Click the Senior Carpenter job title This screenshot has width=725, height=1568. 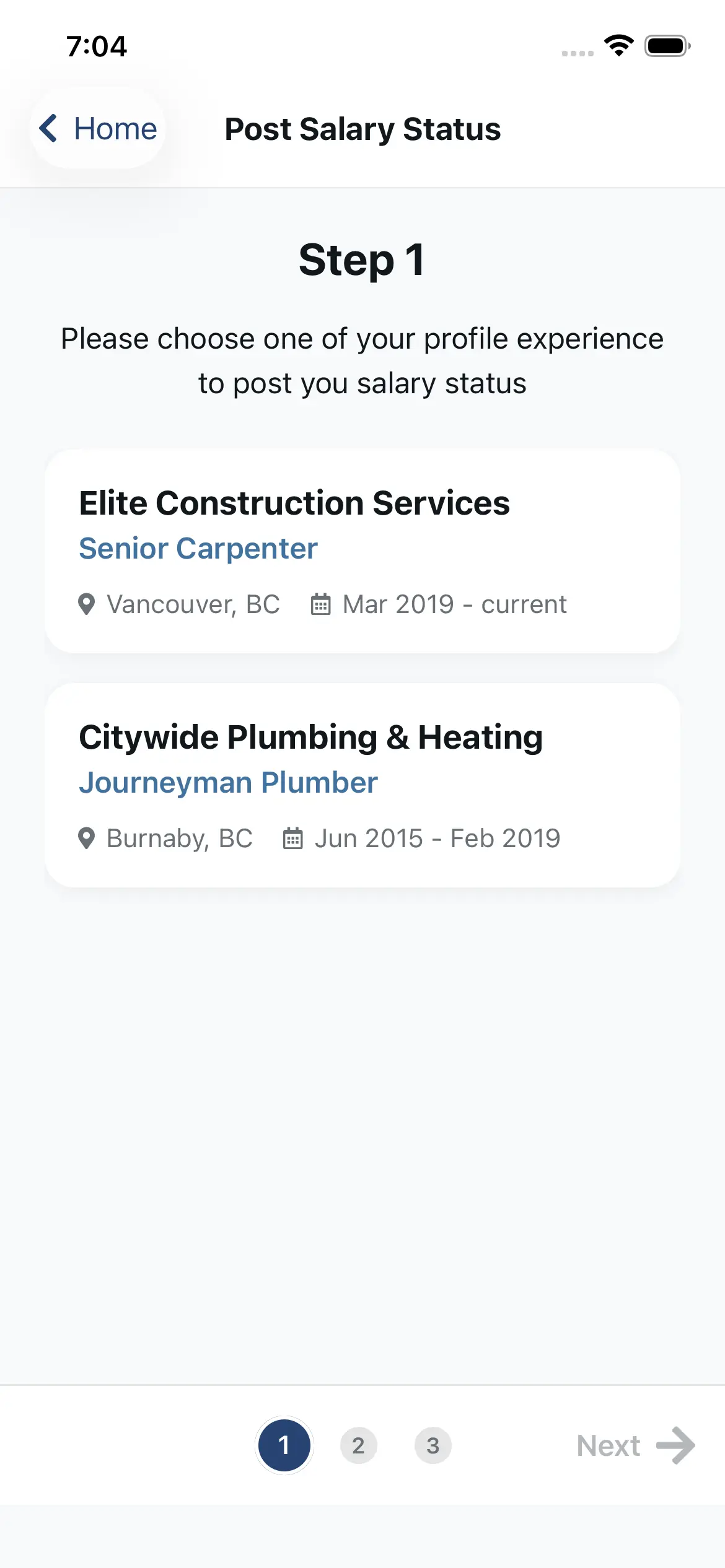(198, 549)
